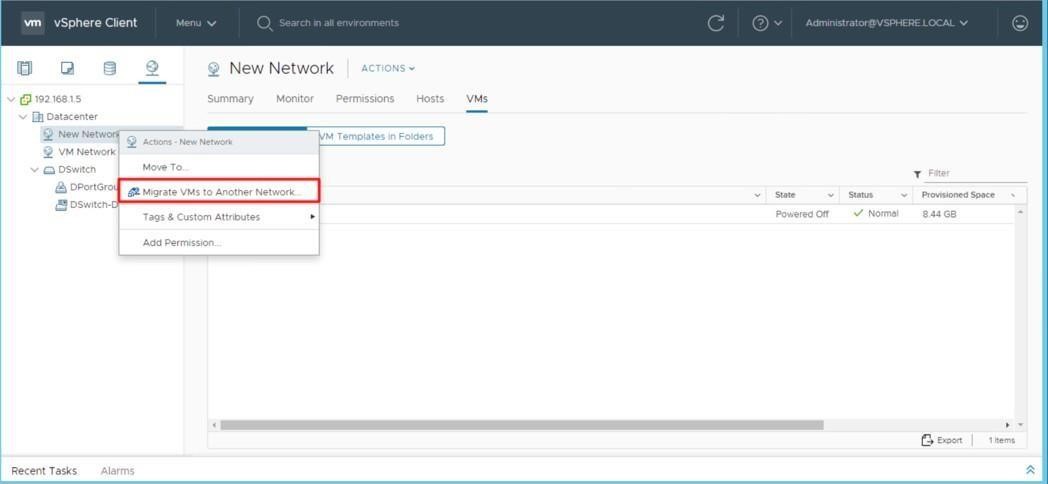Click the search magnifier icon
This screenshot has width=1048, height=484.
click(x=265, y=23)
